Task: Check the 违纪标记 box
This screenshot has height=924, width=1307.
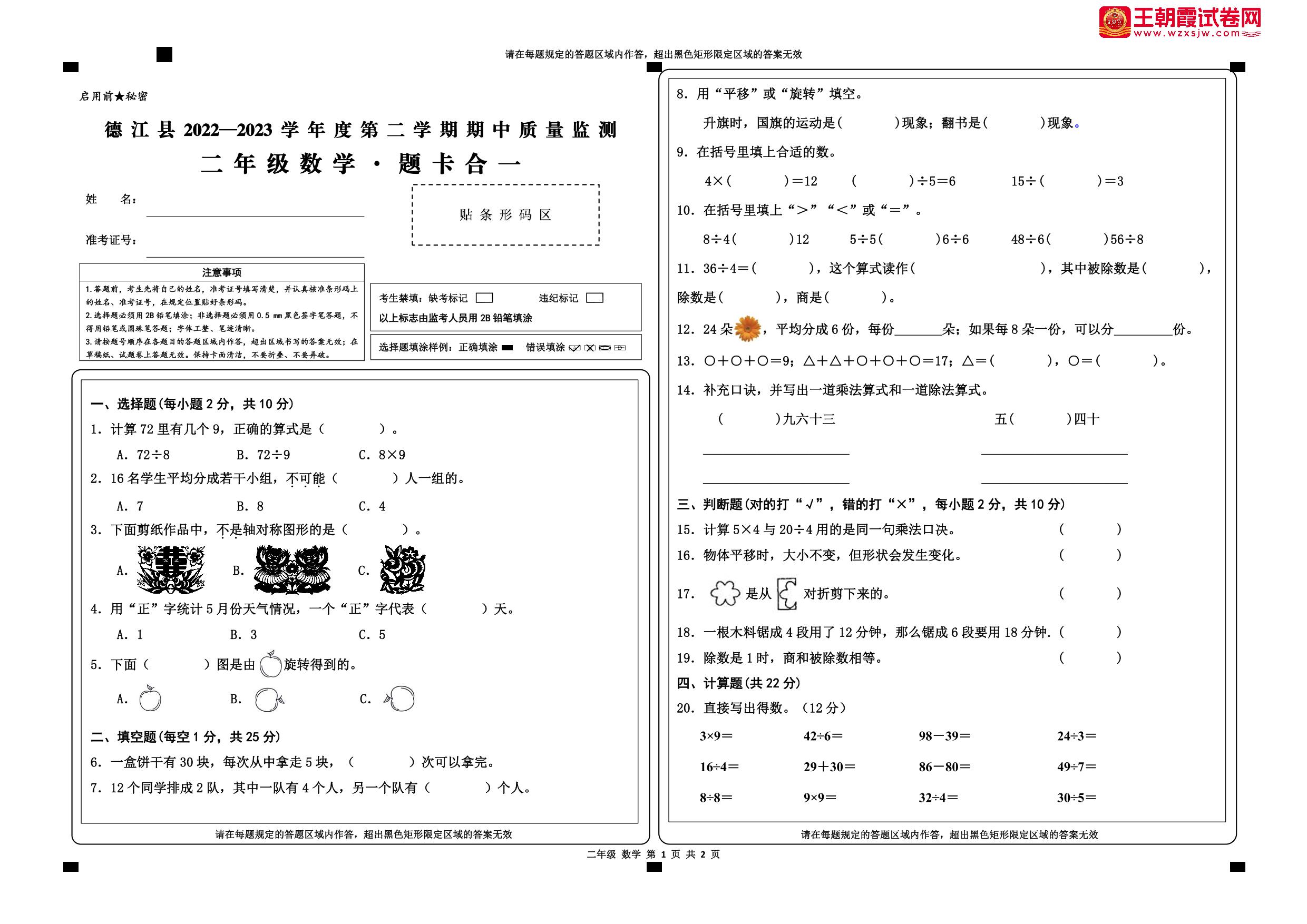Action: pyautogui.click(x=594, y=298)
